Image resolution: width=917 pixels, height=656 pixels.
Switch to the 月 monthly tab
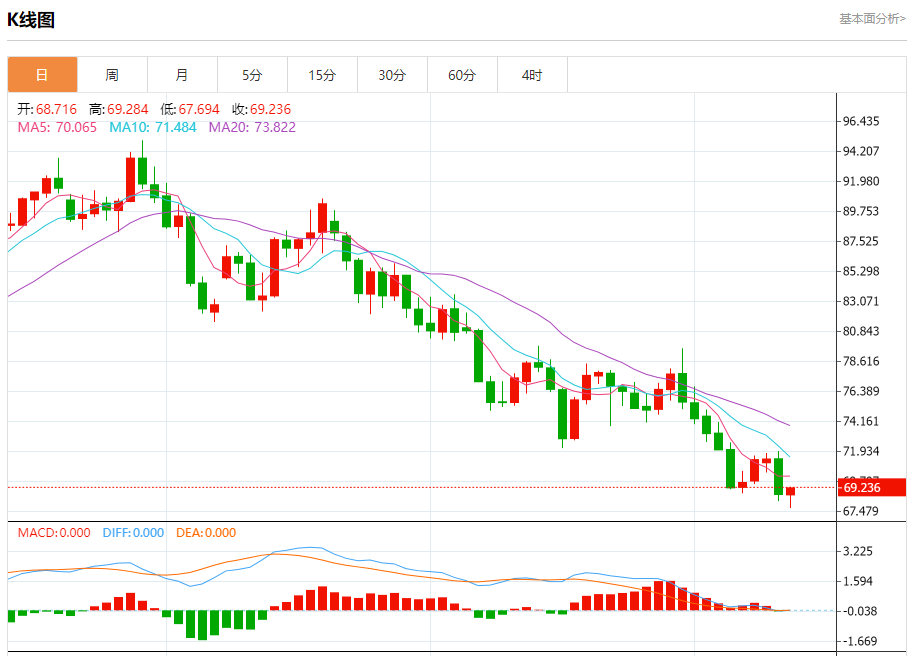click(x=182, y=75)
